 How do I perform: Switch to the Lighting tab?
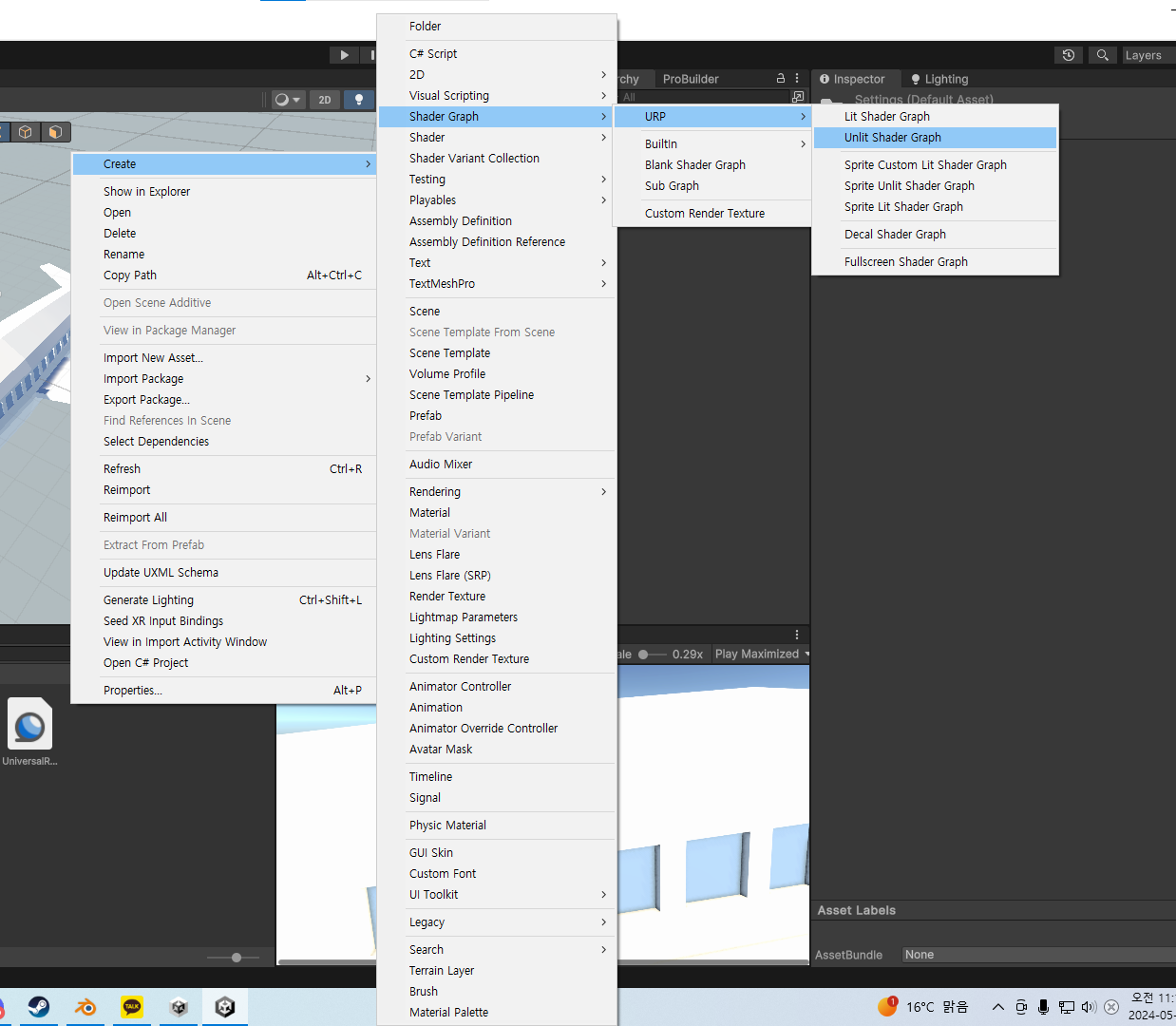pyautogui.click(x=939, y=79)
